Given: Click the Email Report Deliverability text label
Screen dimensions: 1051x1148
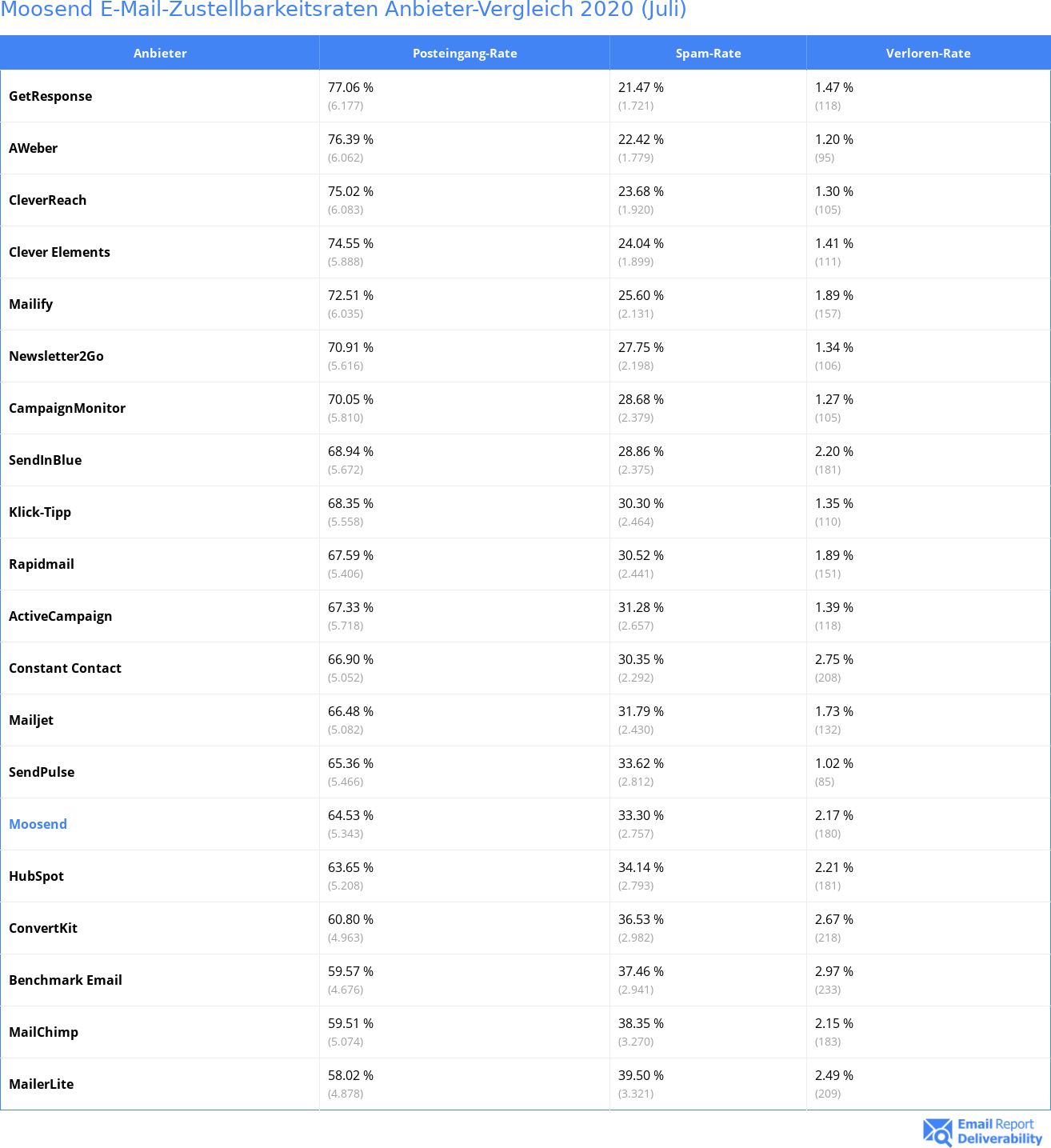Looking at the screenshot, I should tap(1000, 1131).
